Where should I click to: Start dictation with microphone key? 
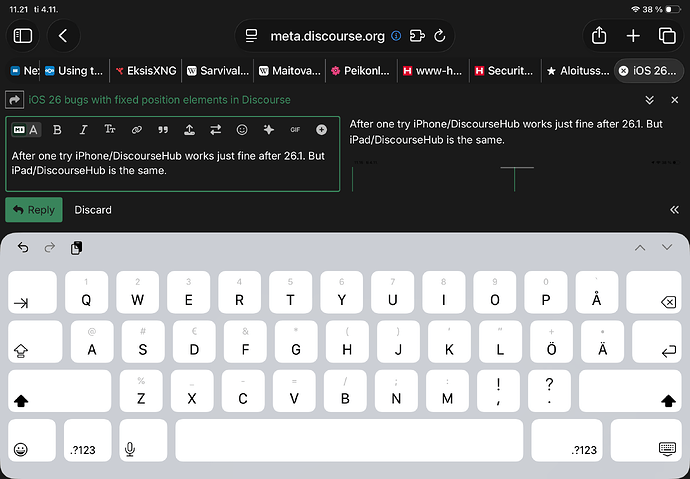tap(143, 440)
